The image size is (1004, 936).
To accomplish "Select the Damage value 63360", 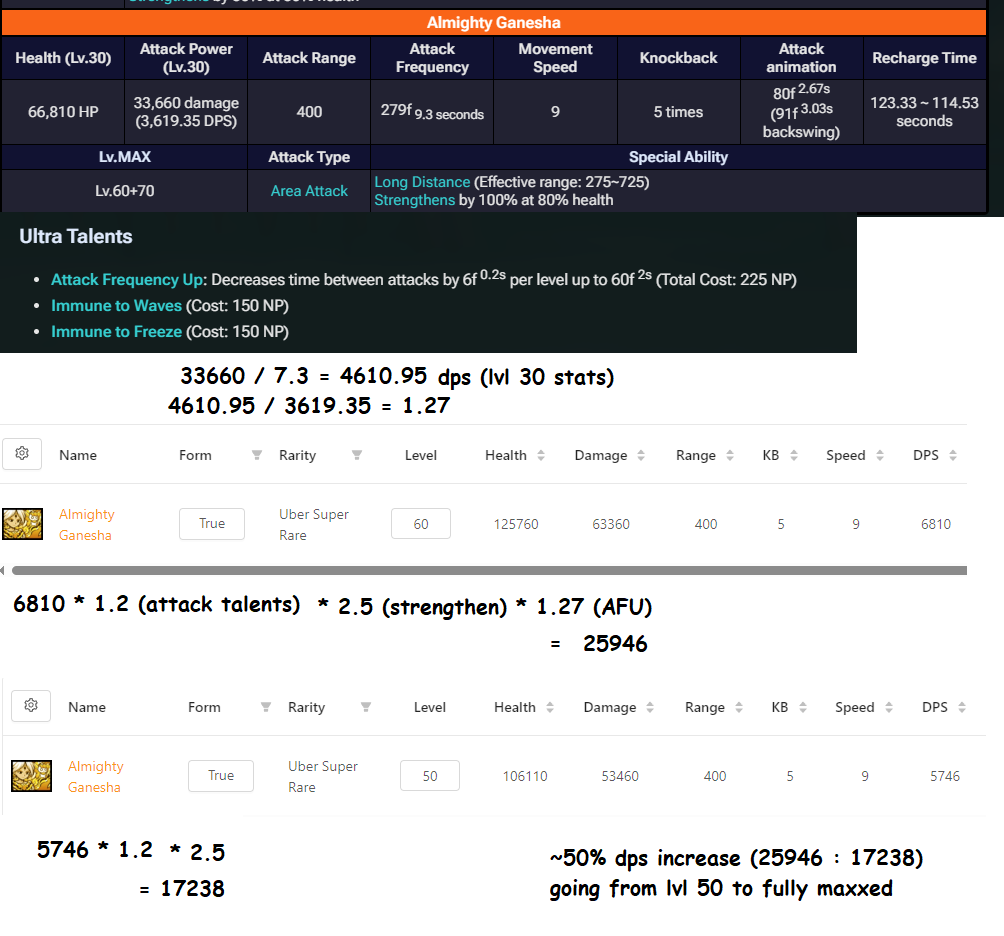I will pos(611,524).
